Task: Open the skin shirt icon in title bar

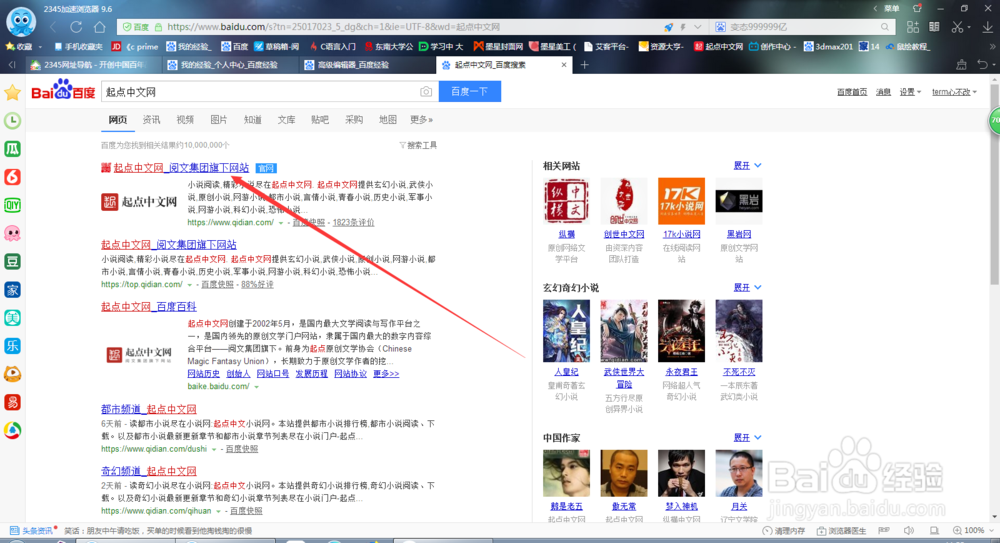Action: (918, 8)
